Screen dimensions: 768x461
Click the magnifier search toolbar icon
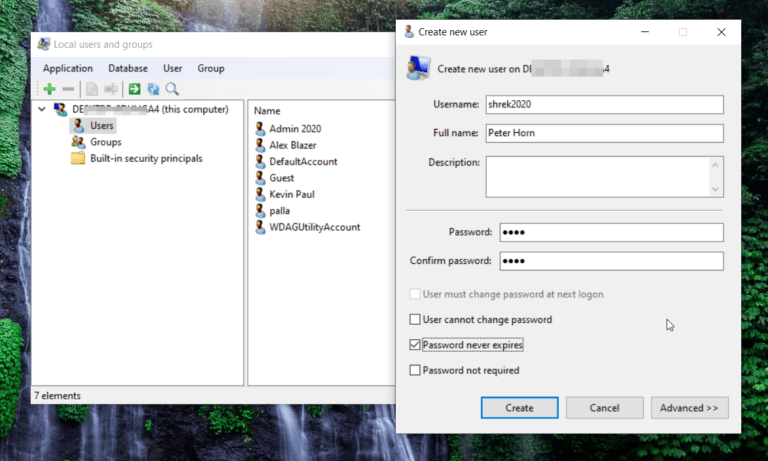(x=172, y=89)
